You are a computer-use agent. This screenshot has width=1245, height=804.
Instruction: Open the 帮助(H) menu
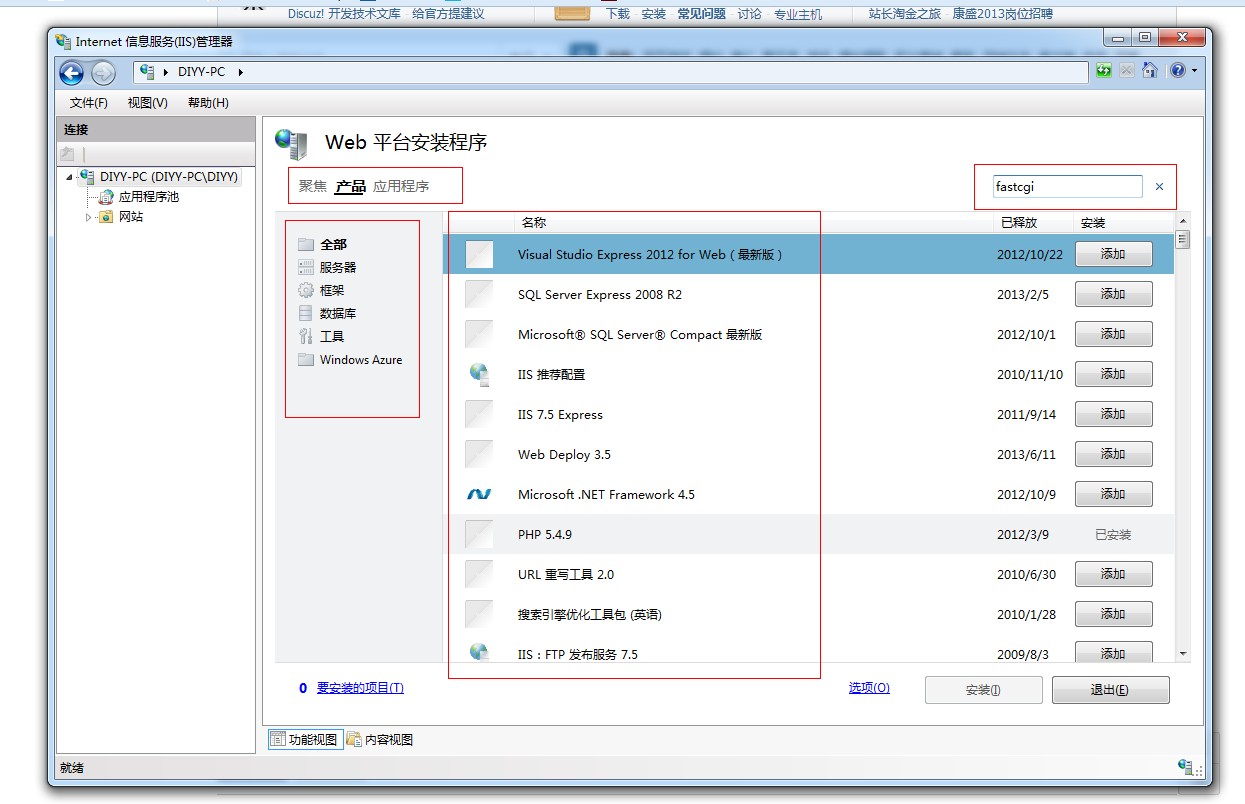point(208,103)
